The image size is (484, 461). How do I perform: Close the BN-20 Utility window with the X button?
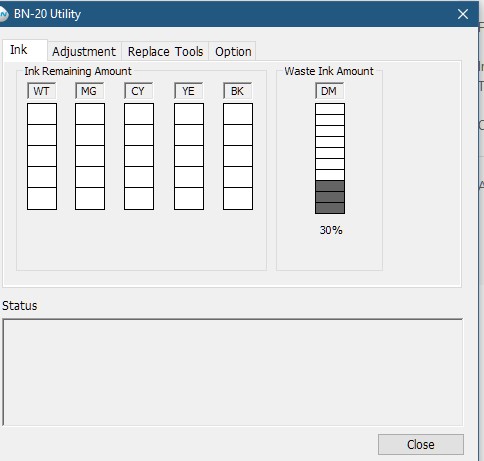coord(463,14)
